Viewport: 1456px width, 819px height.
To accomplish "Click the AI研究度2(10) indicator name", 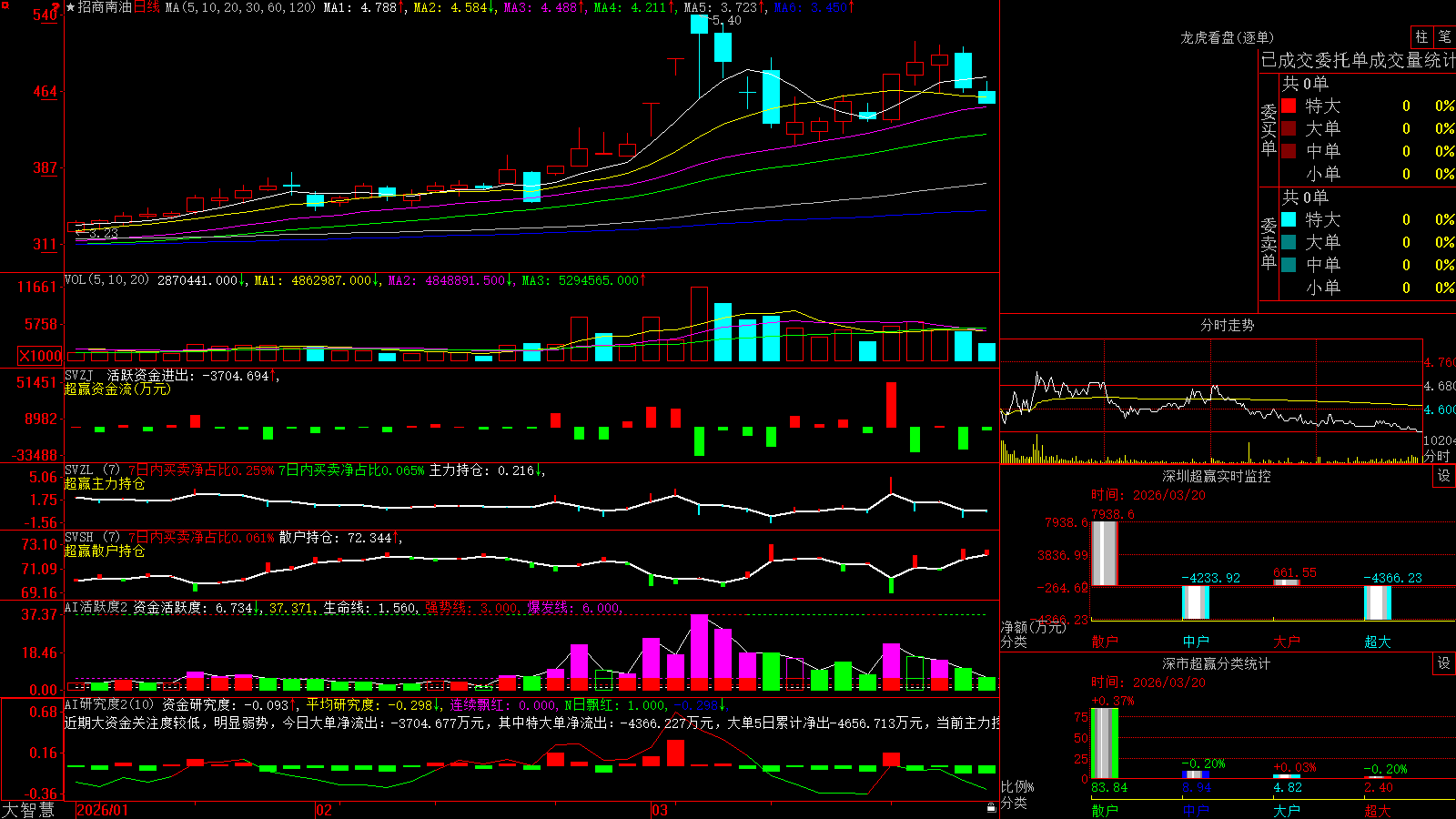I will [109, 704].
